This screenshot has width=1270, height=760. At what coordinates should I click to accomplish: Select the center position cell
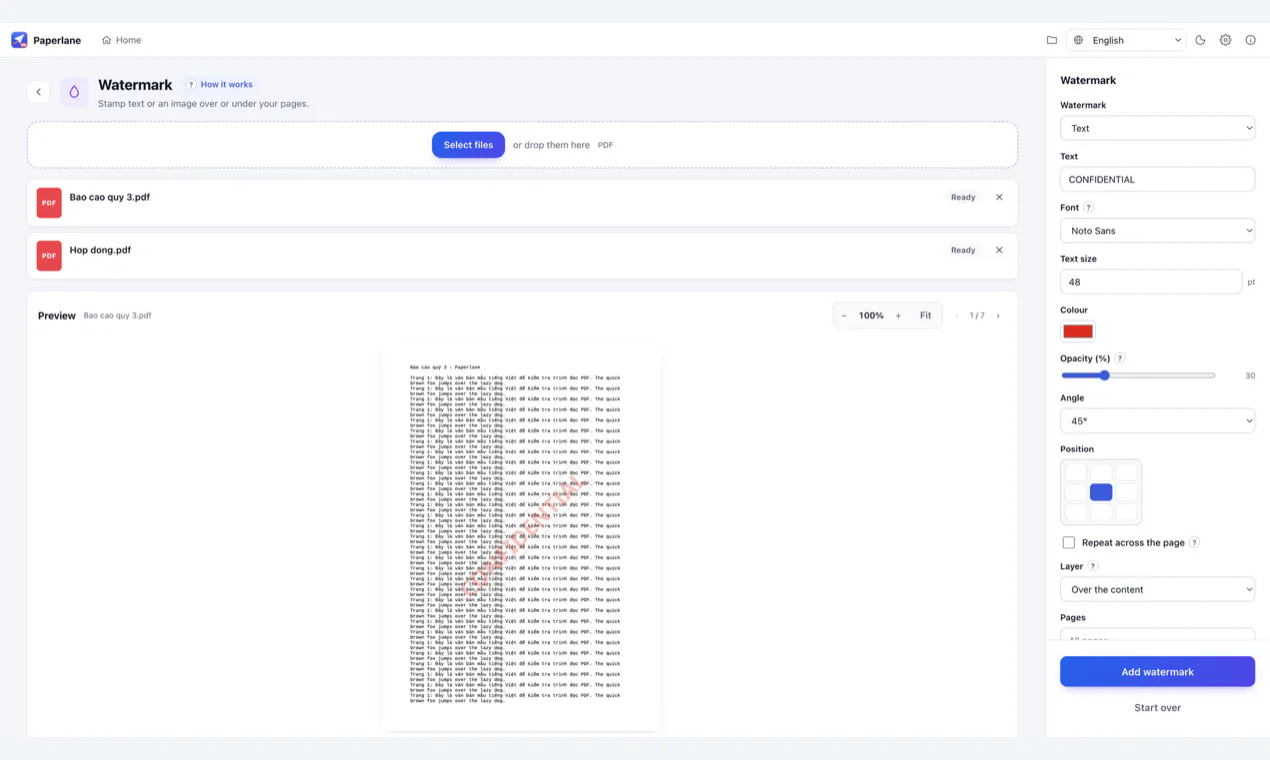[1101, 492]
